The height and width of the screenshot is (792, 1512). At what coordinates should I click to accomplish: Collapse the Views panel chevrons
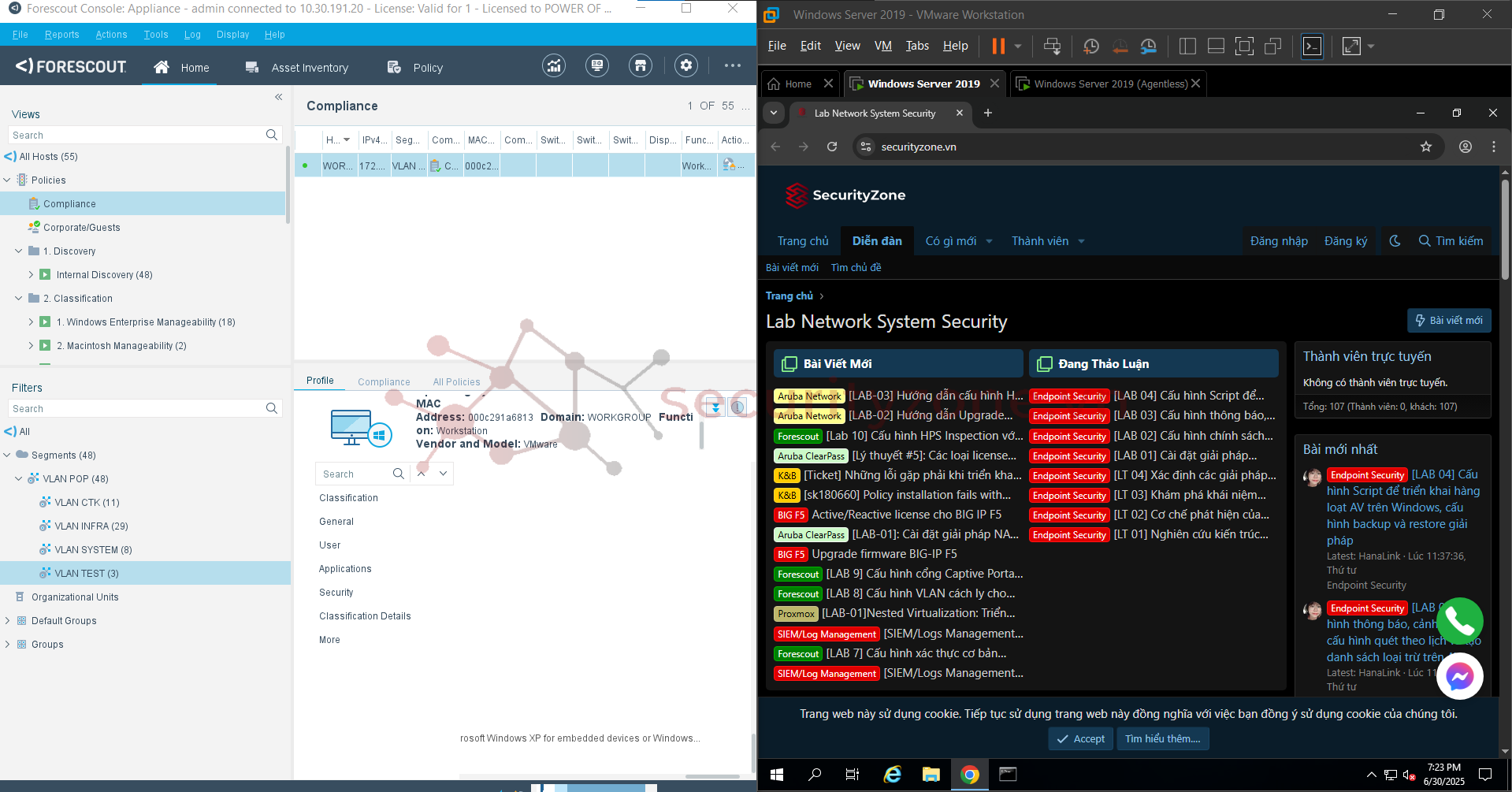point(278,97)
